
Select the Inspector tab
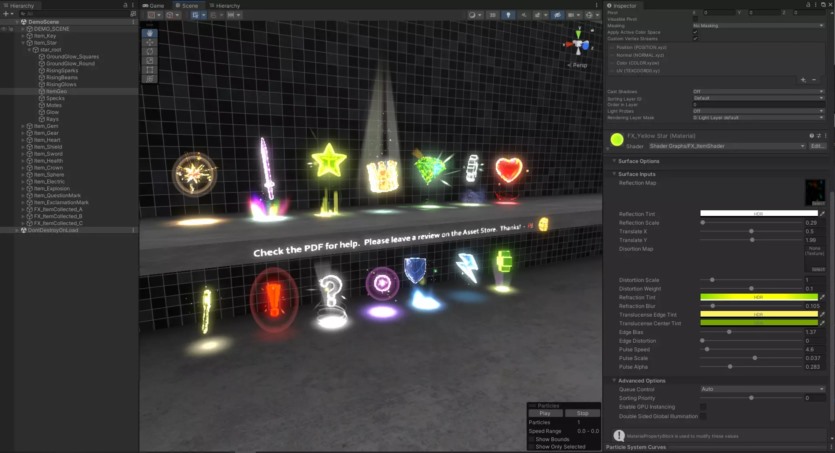[x=622, y=5]
